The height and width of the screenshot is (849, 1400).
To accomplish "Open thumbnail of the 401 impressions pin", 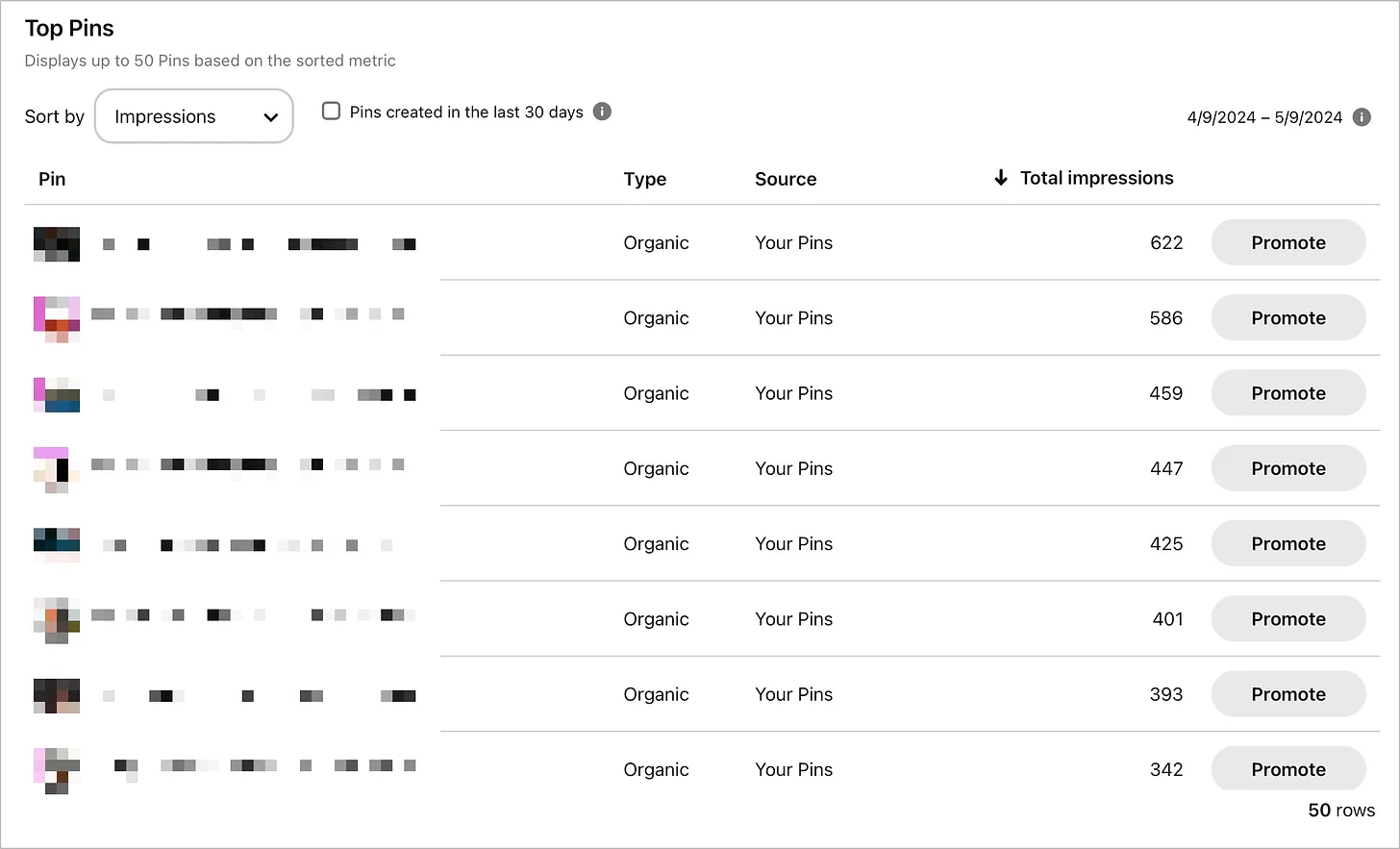I will (57, 620).
